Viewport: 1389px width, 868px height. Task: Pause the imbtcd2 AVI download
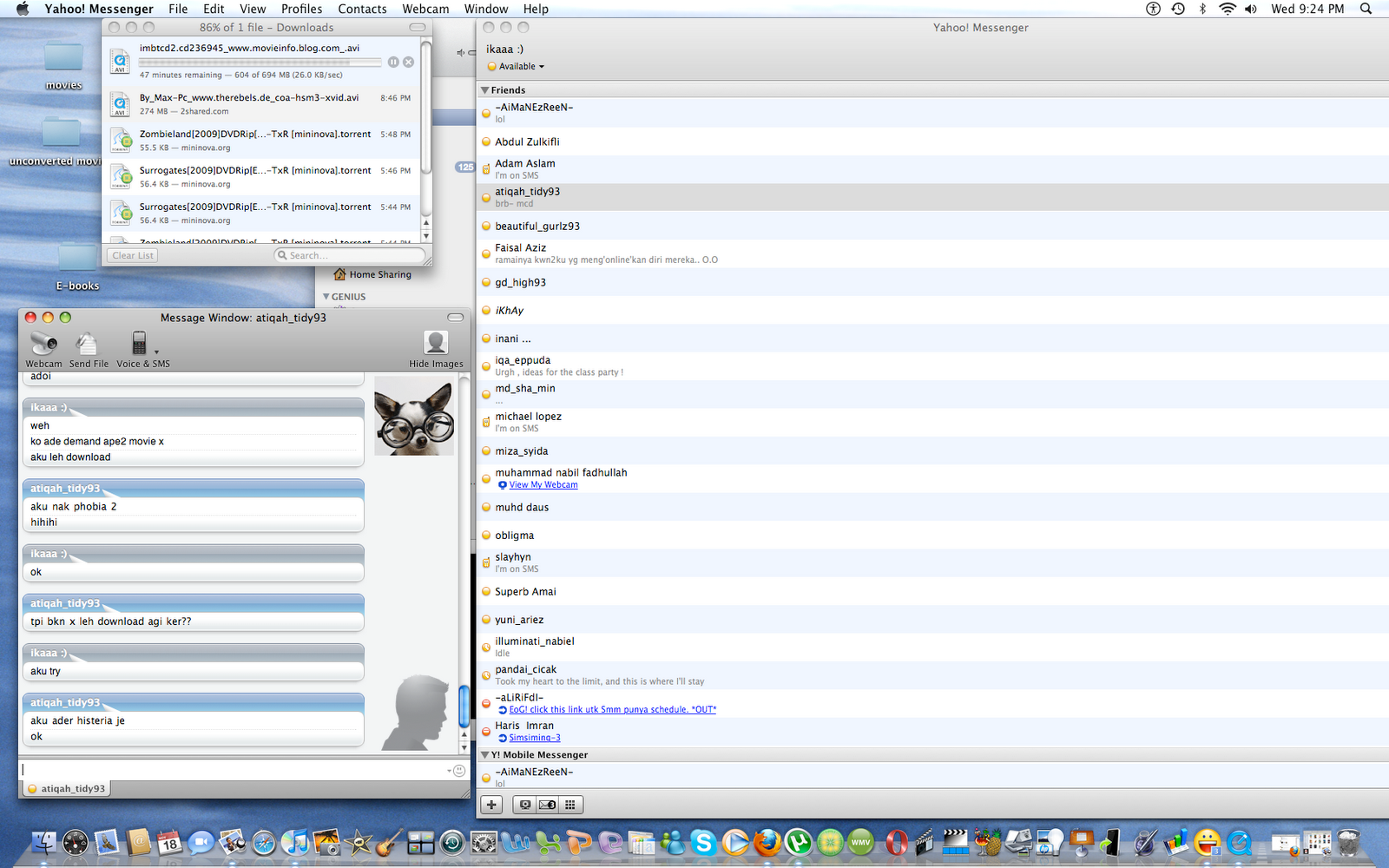tap(393, 62)
